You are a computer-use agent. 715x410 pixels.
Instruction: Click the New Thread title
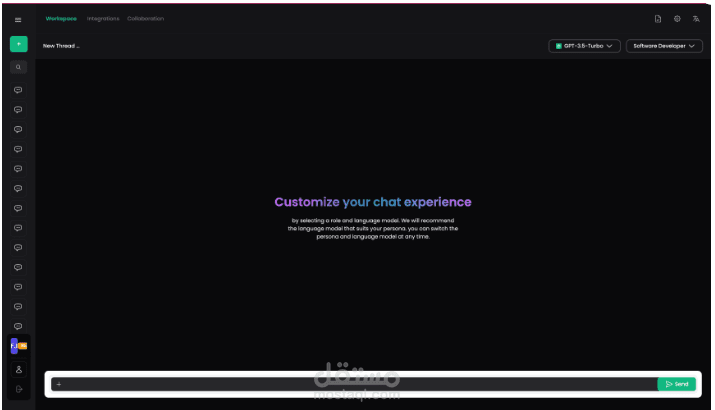(x=61, y=46)
